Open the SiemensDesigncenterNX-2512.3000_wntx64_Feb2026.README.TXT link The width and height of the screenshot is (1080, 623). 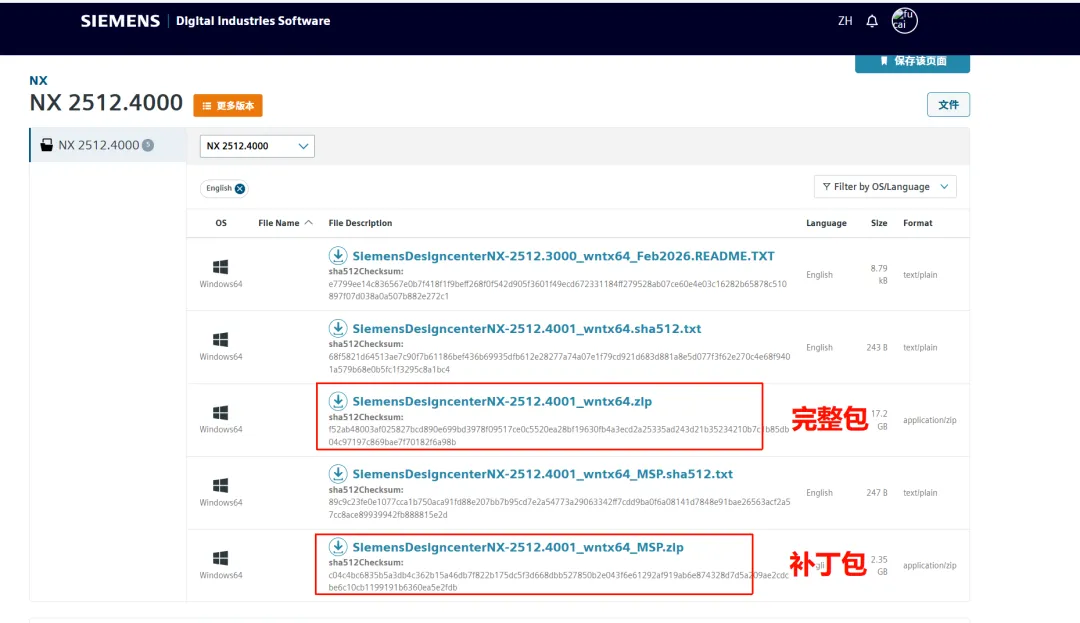(x=563, y=256)
